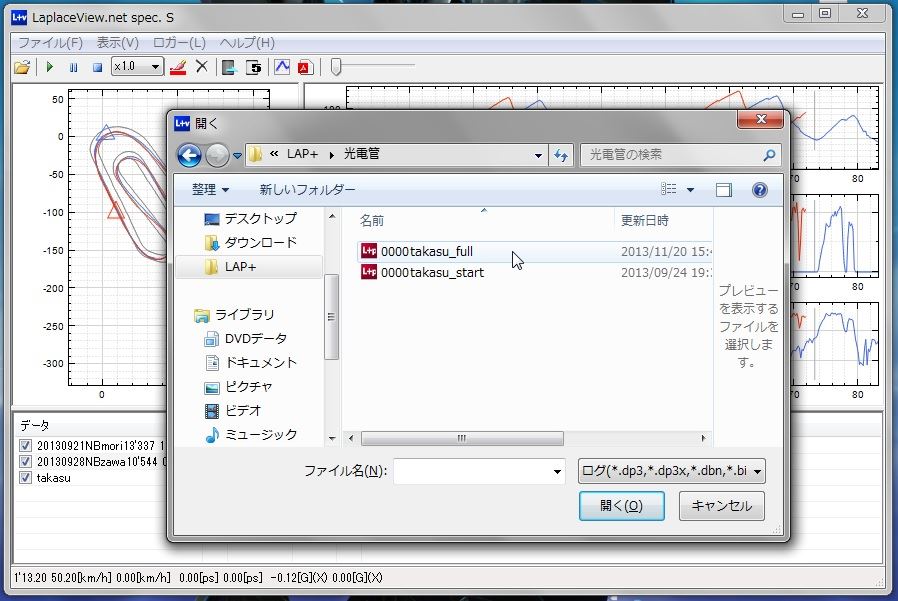Click the navigation pane scroll up arrow
The width and height of the screenshot is (898, 601).
(332, 217)
